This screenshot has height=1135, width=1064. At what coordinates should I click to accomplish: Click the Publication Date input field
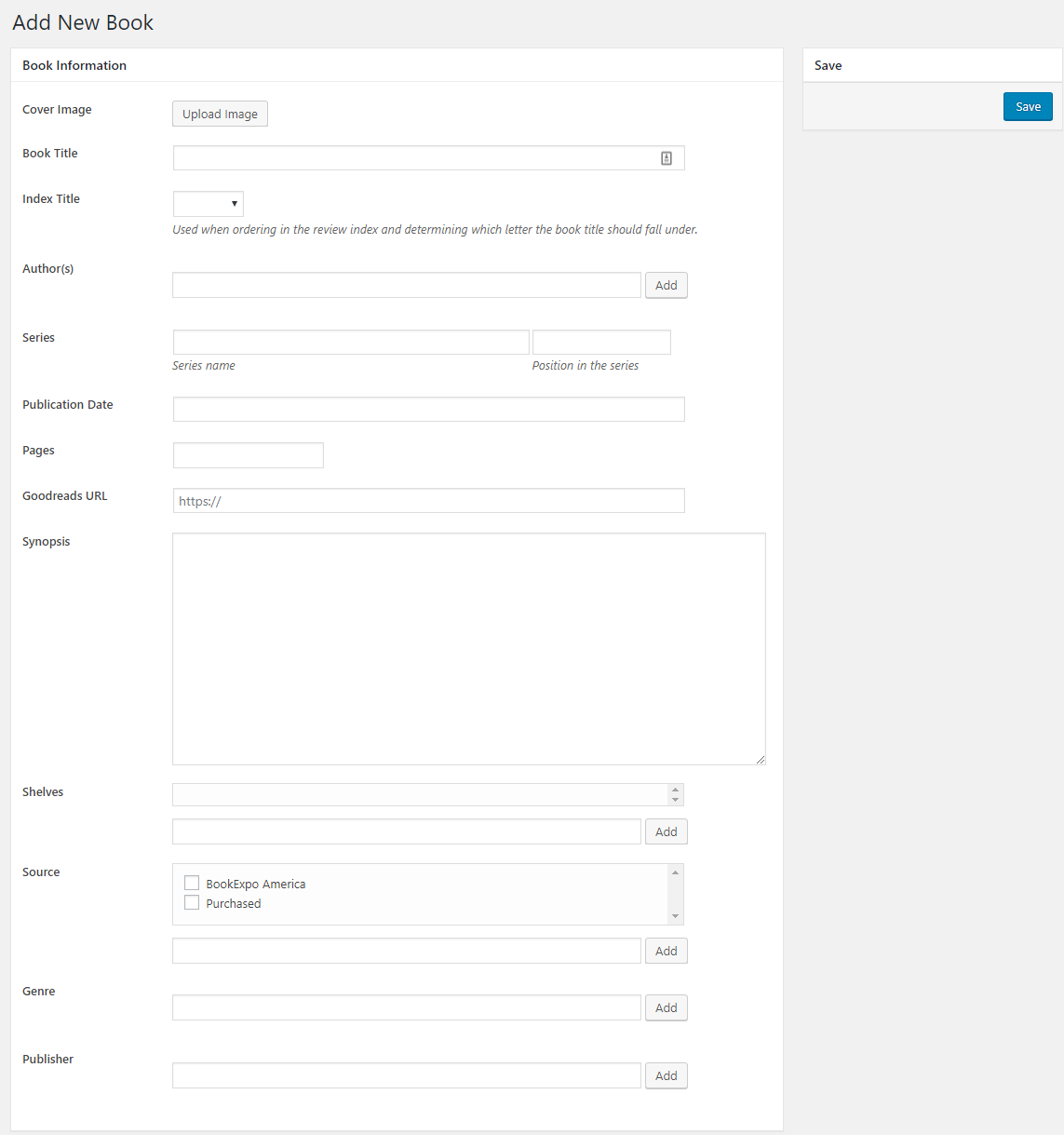click(x=429, y=409)
